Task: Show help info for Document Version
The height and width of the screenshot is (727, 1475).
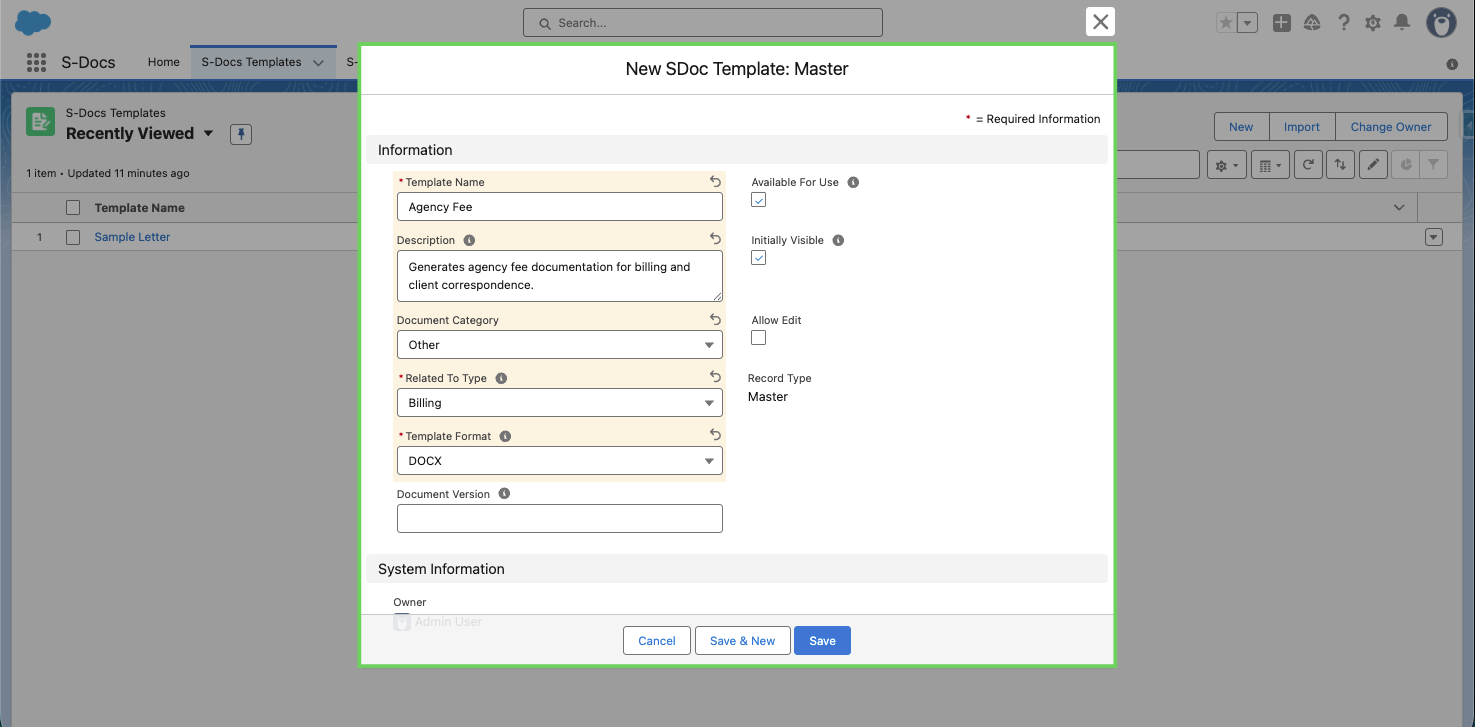Action: 504,493
